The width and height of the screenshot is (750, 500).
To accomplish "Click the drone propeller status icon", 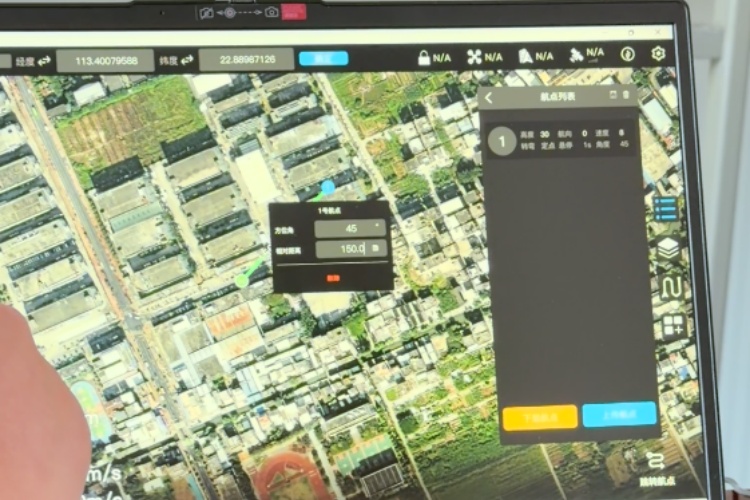I will [475, 57].
